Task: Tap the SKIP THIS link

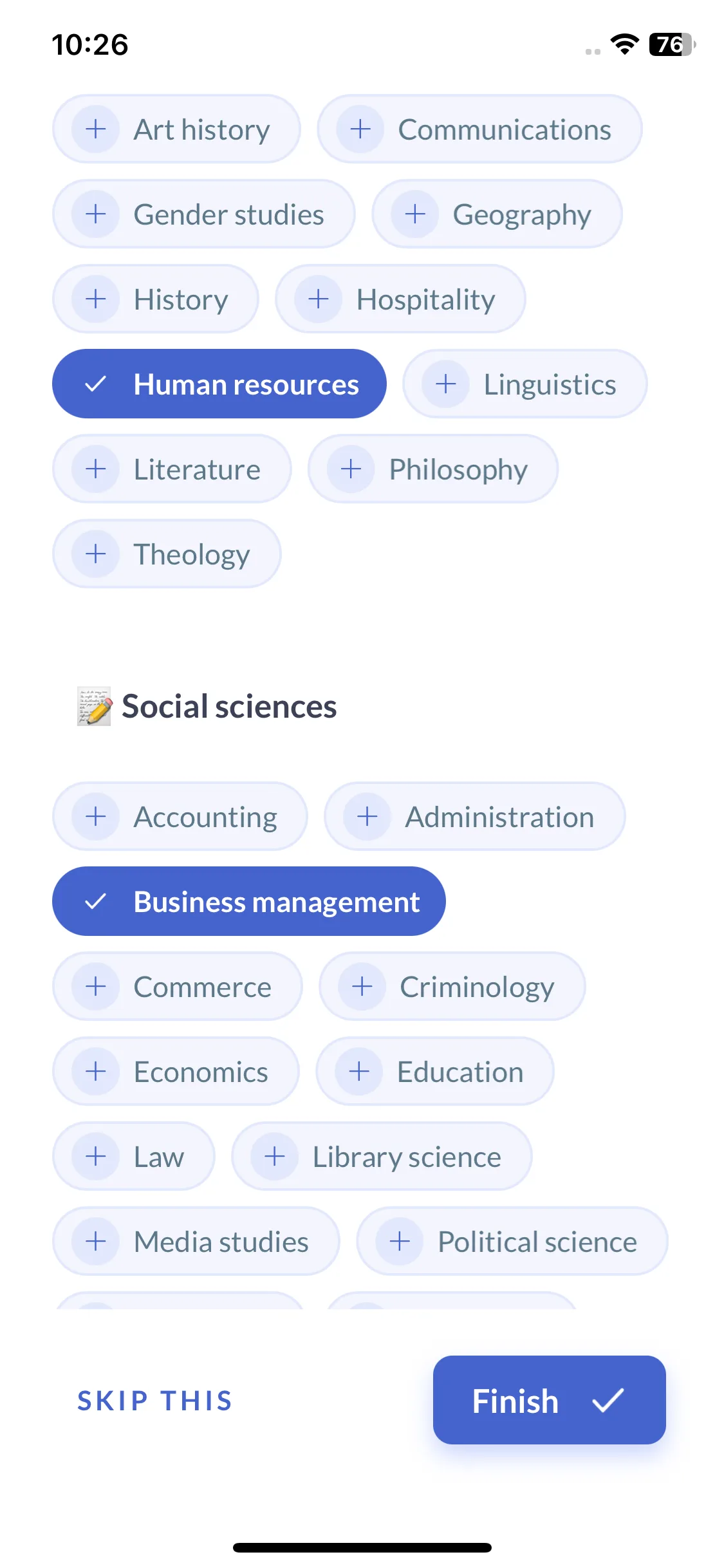Action: (x=155, y=1401)
